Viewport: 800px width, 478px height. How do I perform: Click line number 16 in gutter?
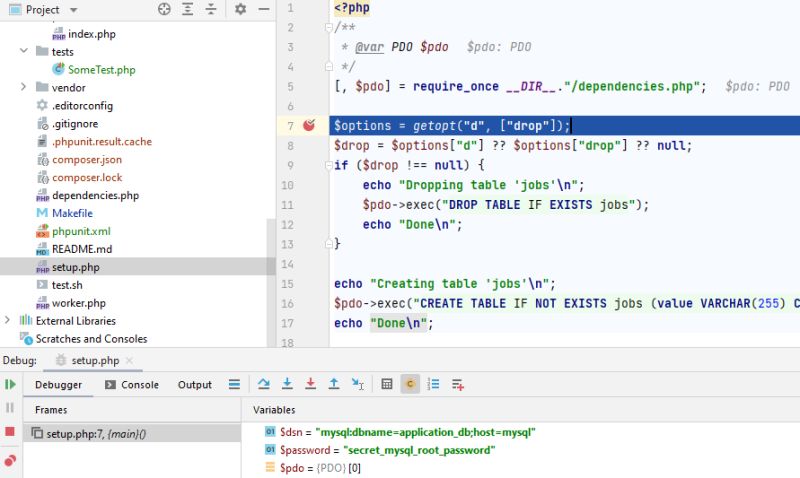pos(287,304)
